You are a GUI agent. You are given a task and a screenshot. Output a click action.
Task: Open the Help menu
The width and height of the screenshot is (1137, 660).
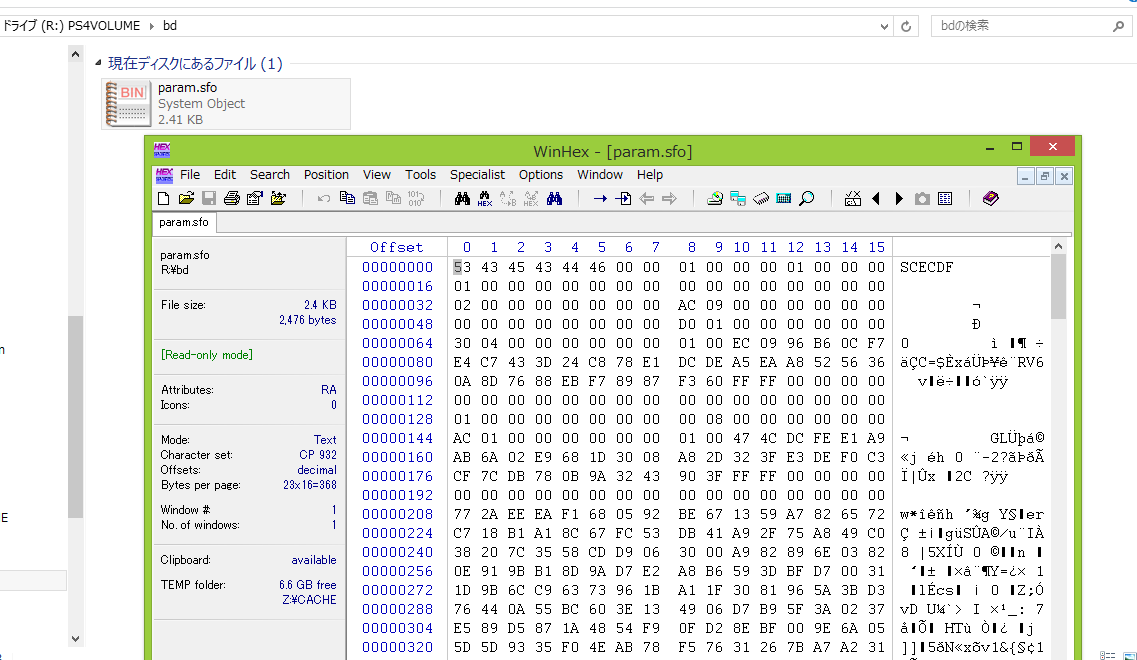650,175
